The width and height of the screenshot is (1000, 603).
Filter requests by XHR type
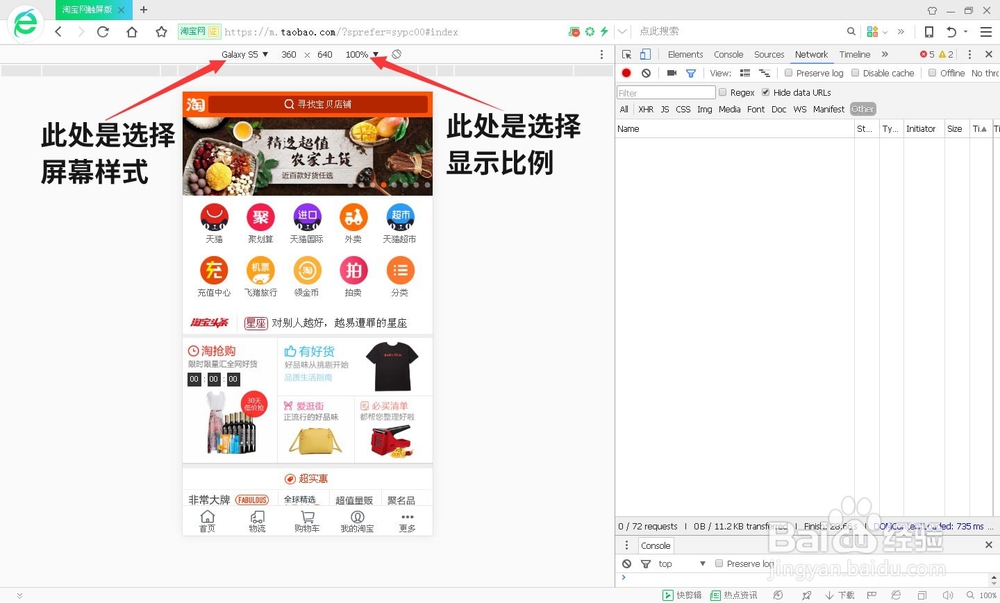point(646,110)
